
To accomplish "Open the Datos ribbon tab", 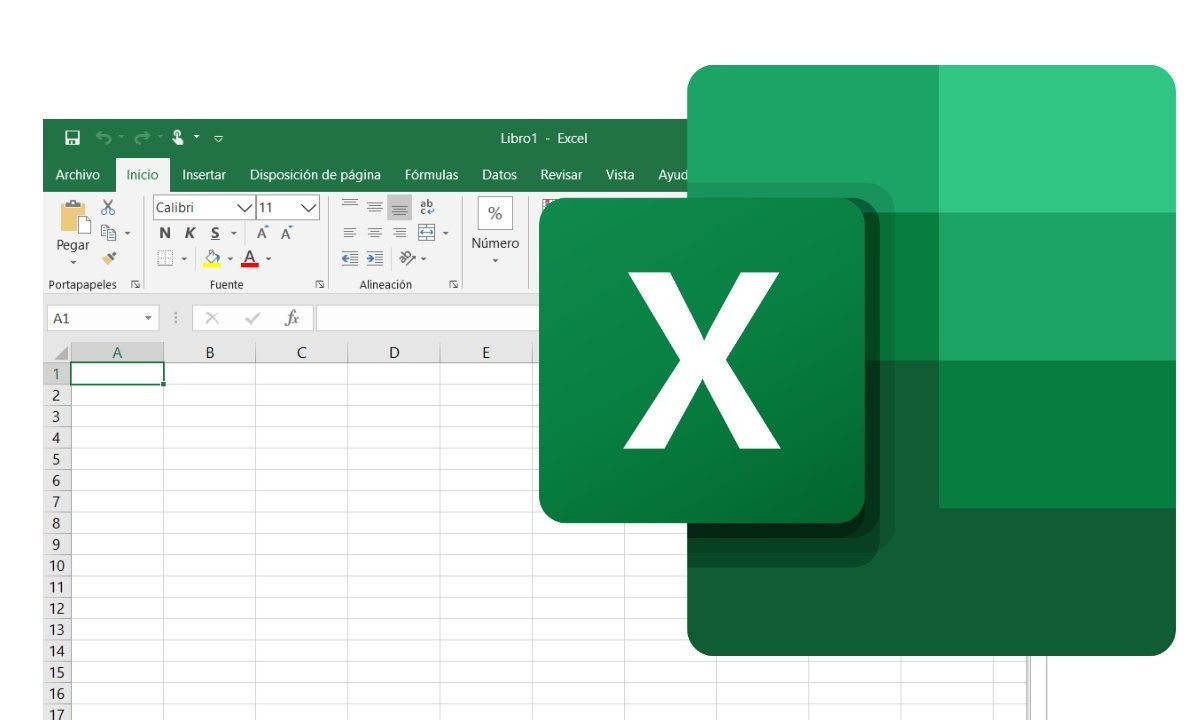I will (x=499, y=175).
